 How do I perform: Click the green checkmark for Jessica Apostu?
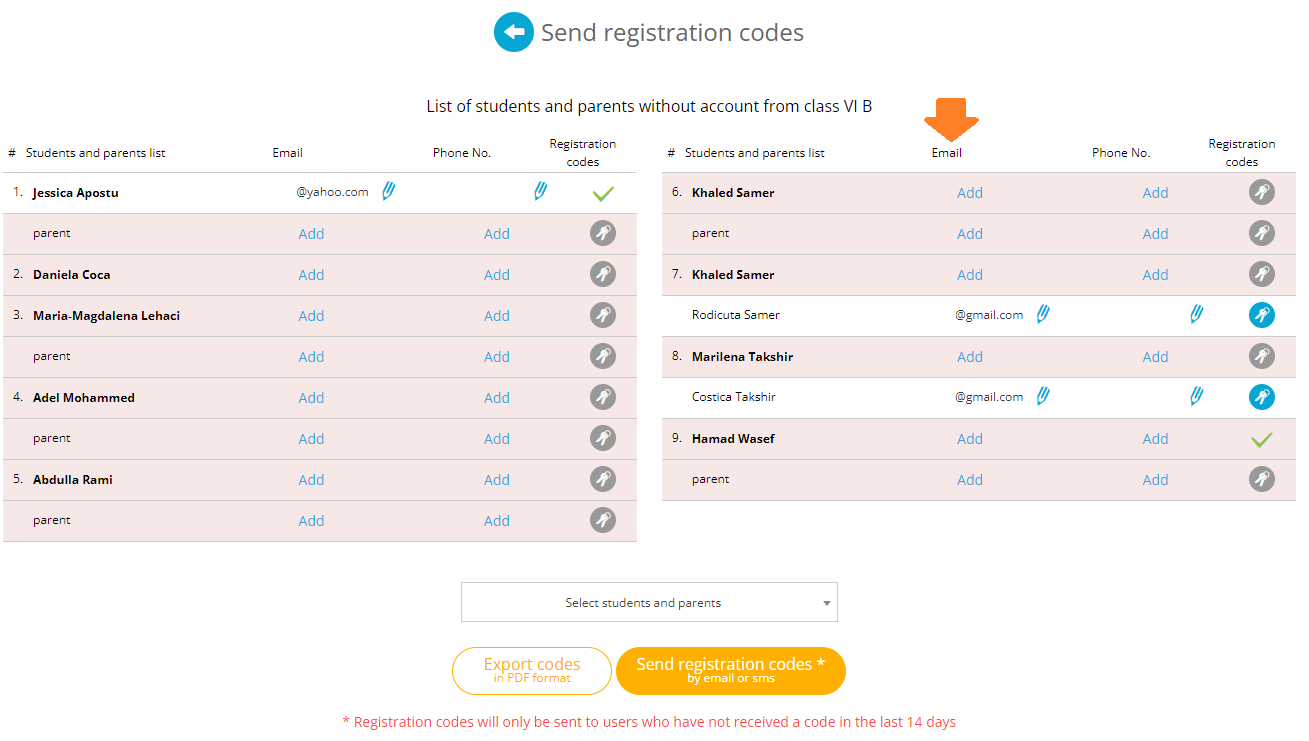point(602,194)
